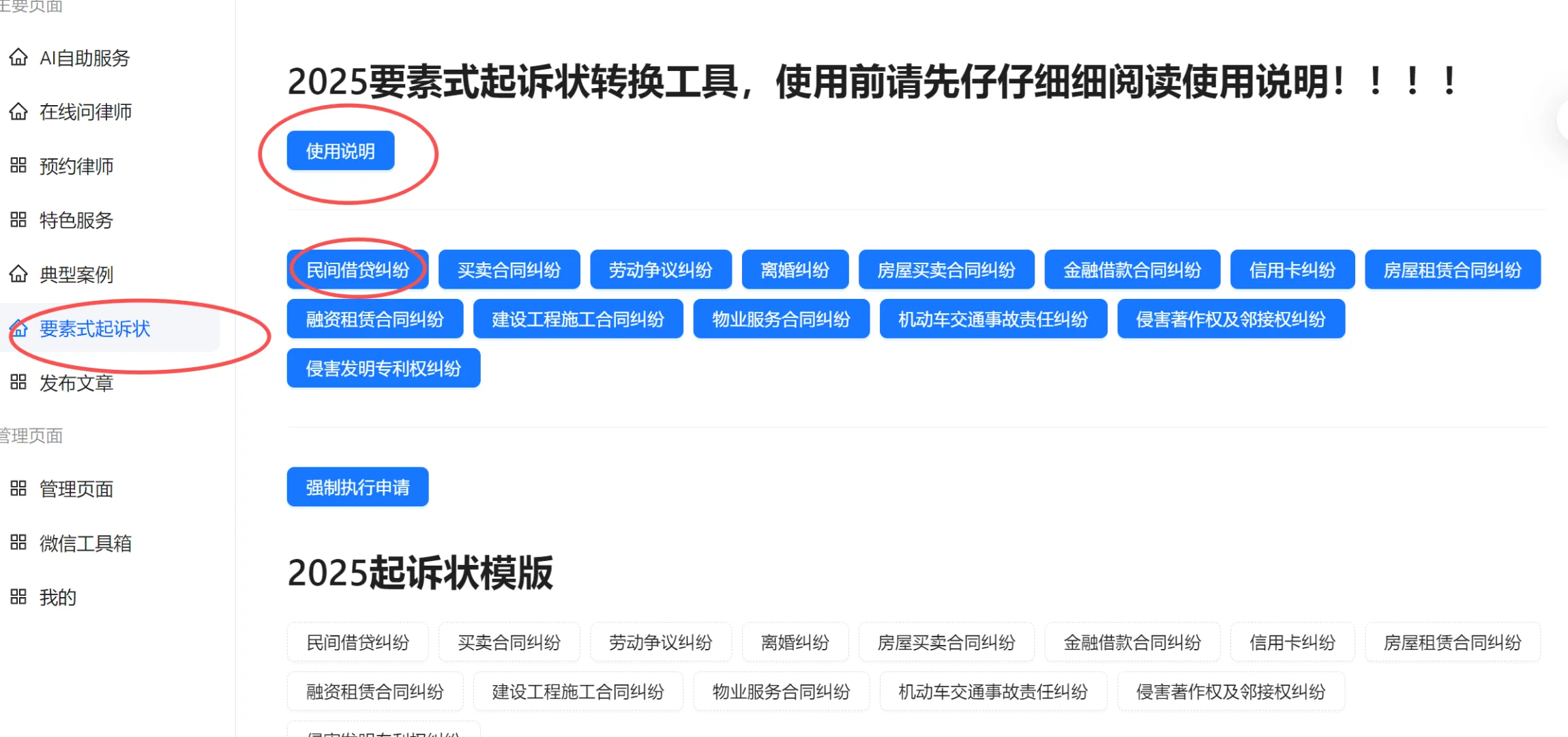Click the 微信工具箱 sidebar icon
1568x737 pixels.
18,543
